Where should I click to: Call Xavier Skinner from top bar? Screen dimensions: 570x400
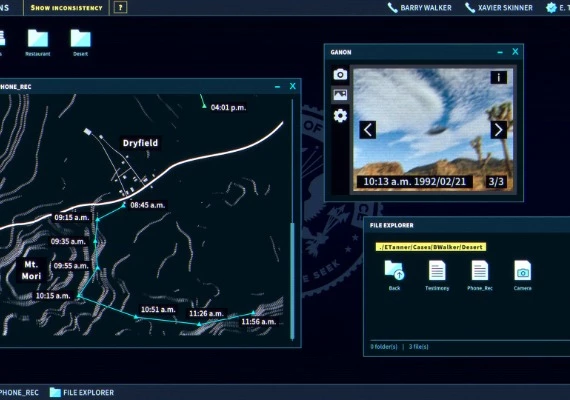click(x=499, y=8)
